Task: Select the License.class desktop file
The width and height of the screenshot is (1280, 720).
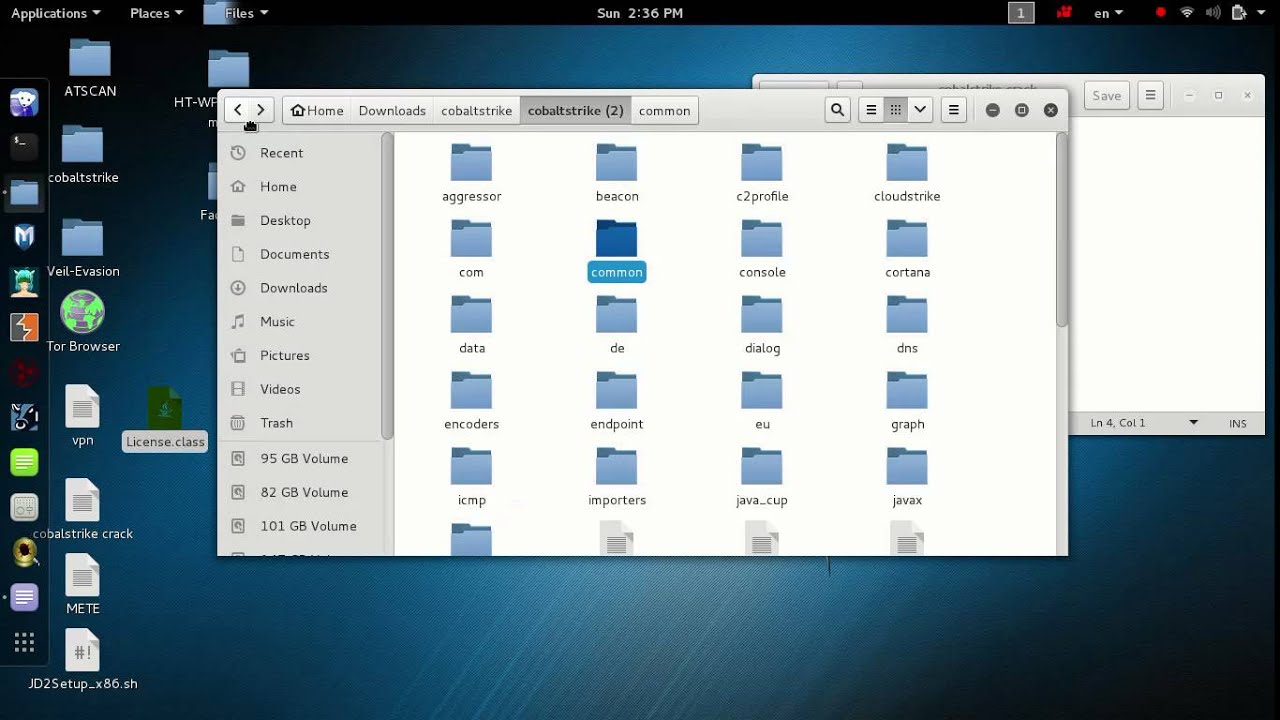Action: coord(165,419)
